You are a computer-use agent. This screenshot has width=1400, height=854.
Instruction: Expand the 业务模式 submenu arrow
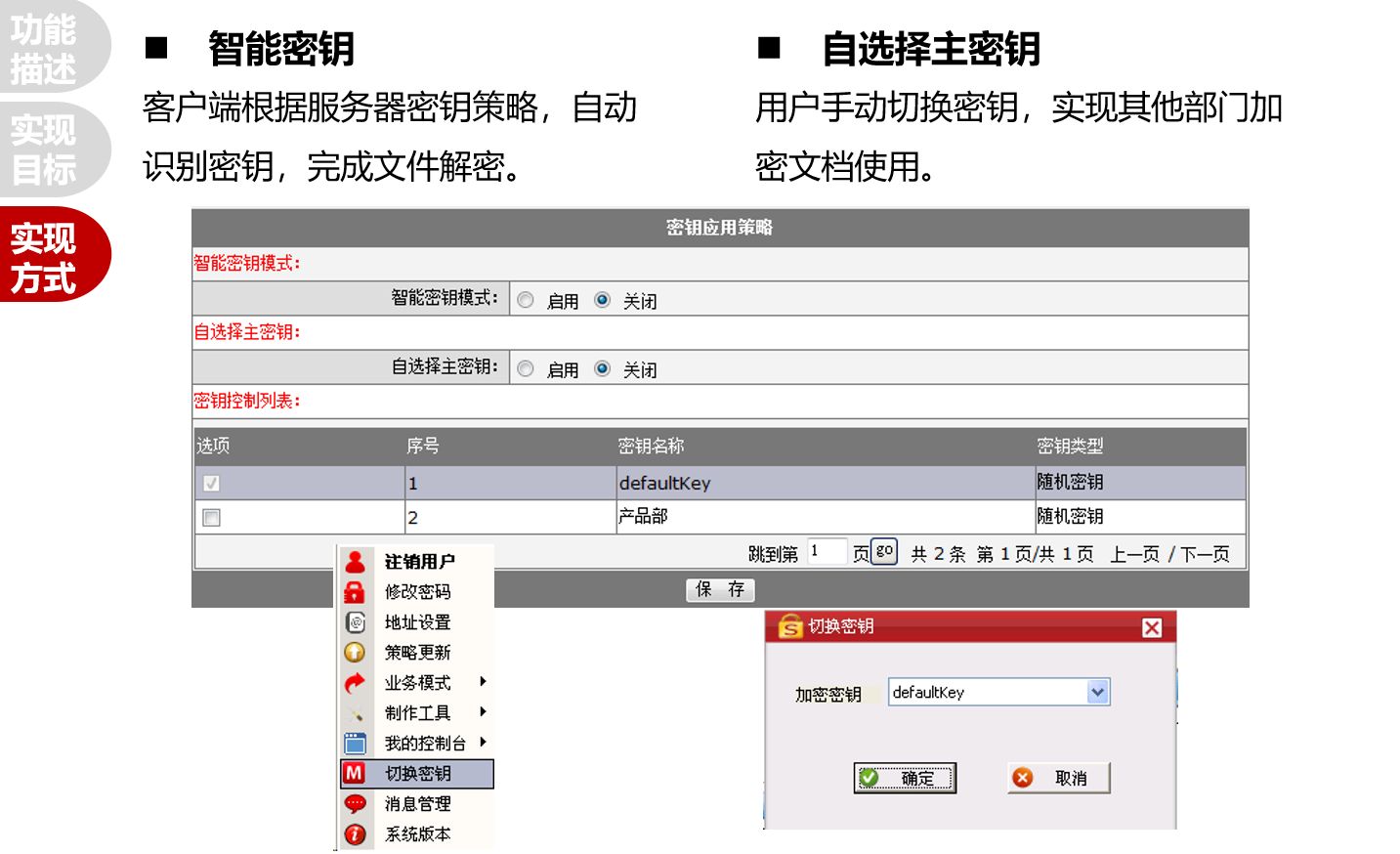click(x=483, y=682)
